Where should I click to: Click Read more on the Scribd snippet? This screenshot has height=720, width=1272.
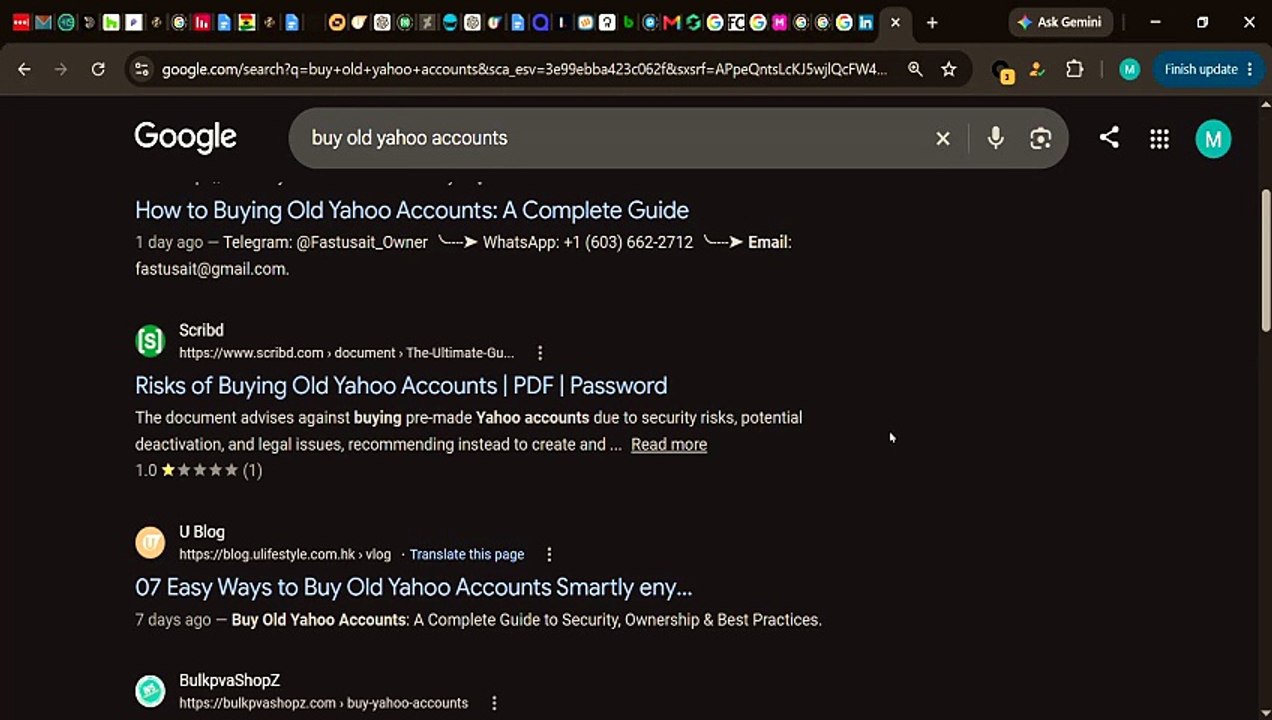(x=669, y=444)
